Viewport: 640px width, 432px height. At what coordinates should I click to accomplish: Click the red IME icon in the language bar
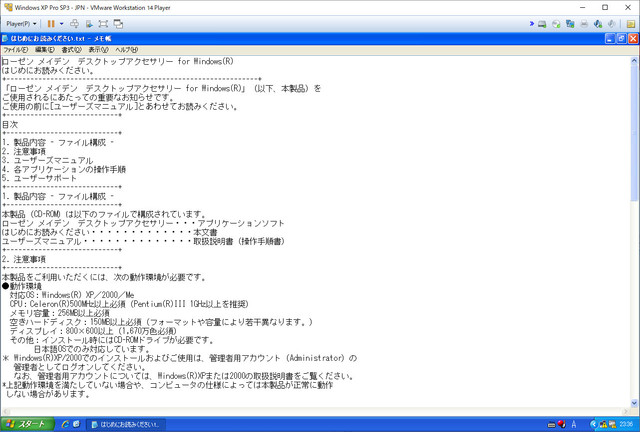pos(562,425)
